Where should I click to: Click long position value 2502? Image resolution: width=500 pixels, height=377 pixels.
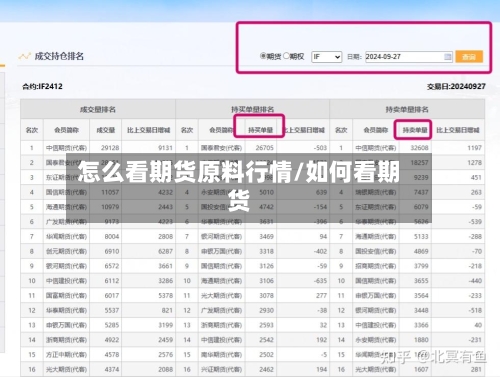pos(266,355)
